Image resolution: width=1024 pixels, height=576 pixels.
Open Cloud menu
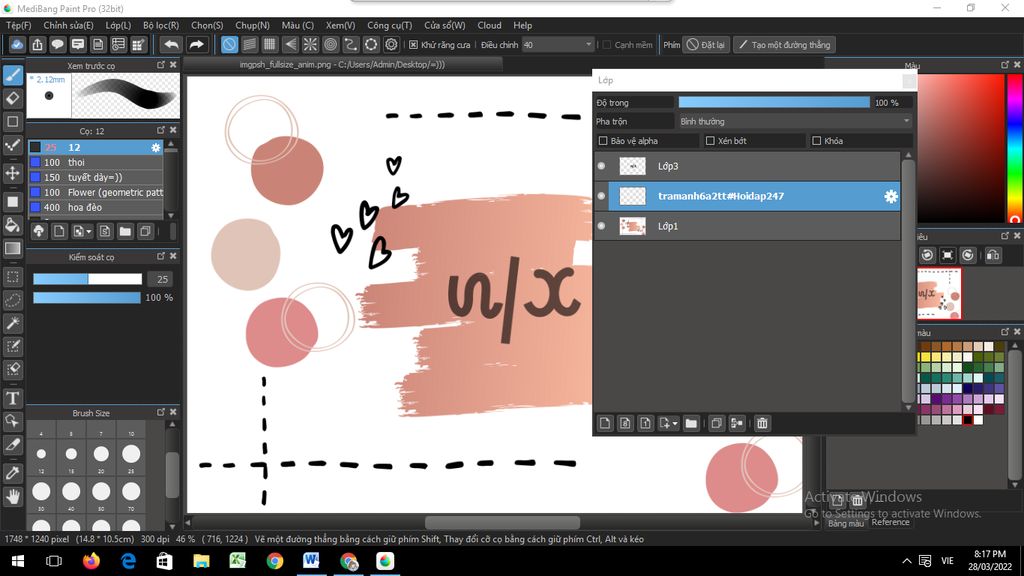(x=489, y=25)
